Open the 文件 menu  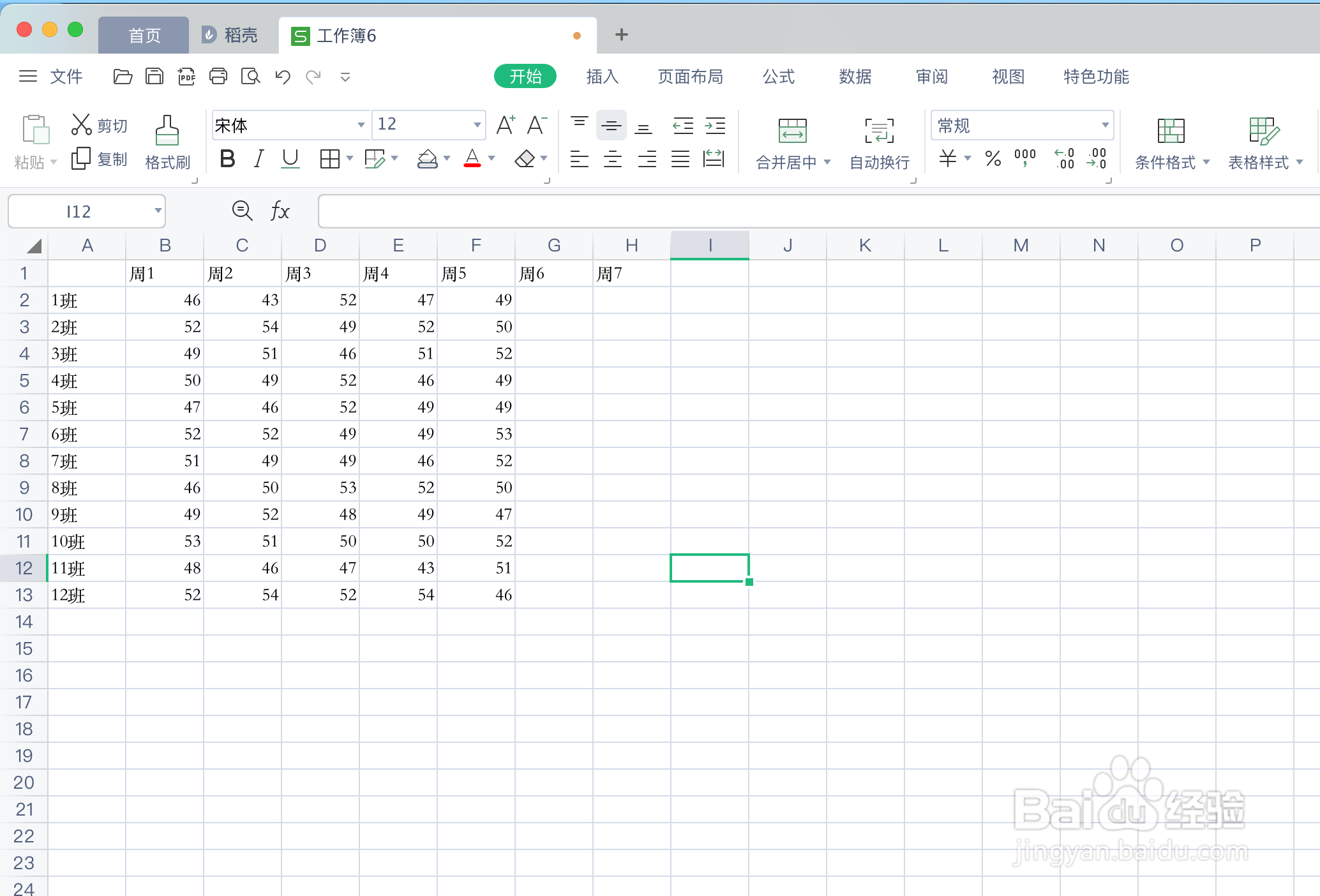point(65,77)
